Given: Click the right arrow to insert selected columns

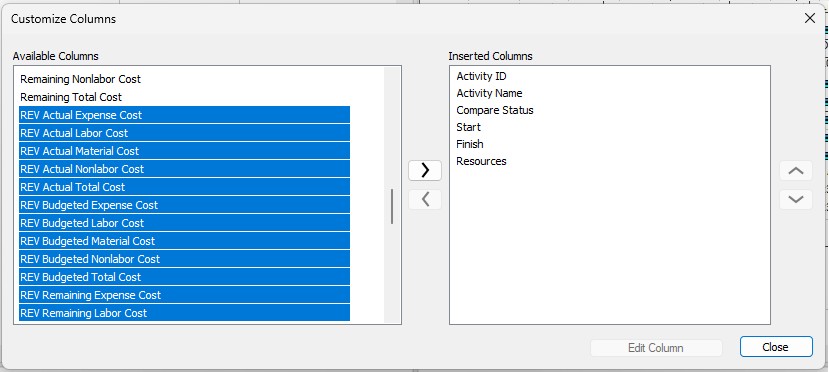Looking at the screenshot, I should point(425,170).
